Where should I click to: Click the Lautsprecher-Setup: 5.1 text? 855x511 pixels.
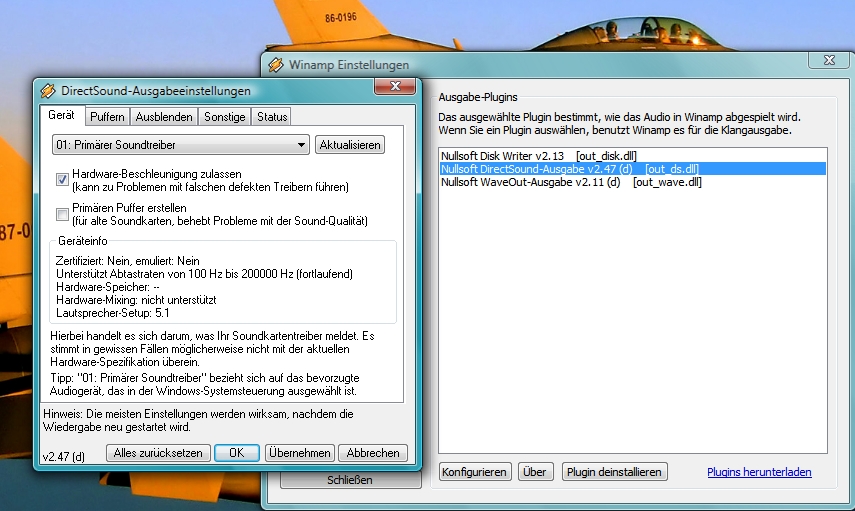[x=112, y=313]
